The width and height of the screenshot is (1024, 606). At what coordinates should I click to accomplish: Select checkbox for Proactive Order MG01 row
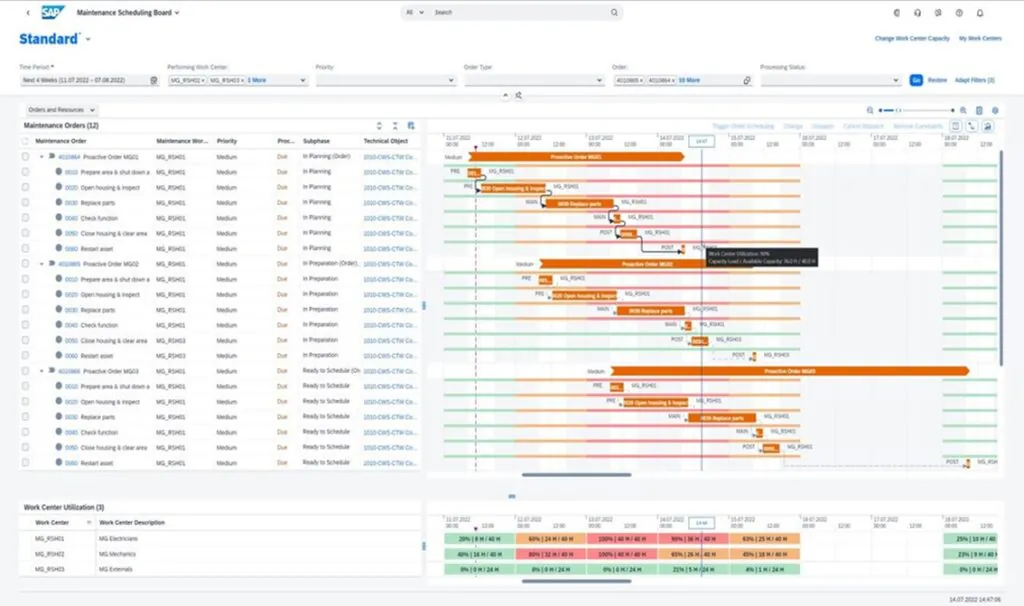25,157
